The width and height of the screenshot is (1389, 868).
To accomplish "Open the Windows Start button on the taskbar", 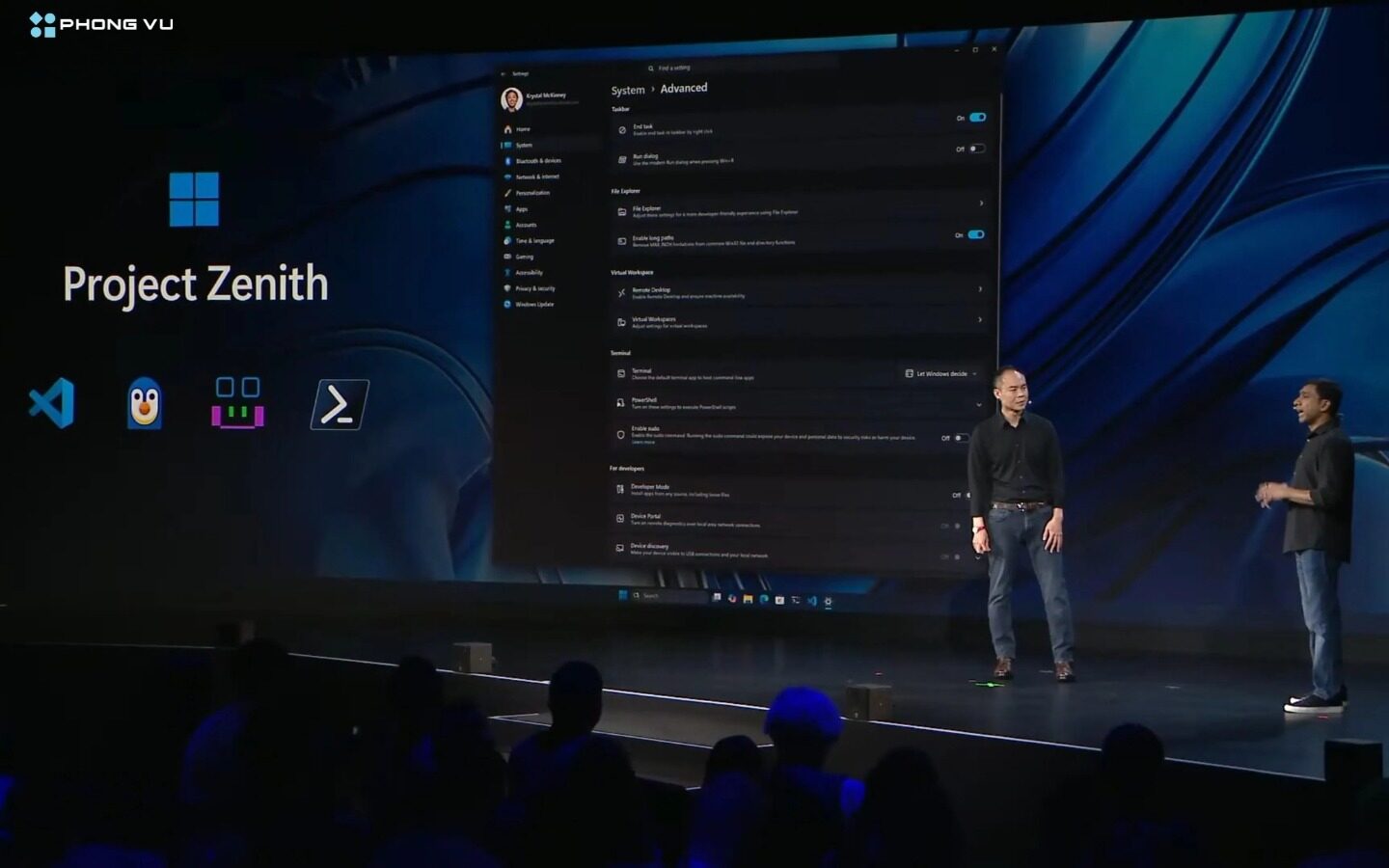I will tap(622, 595).
